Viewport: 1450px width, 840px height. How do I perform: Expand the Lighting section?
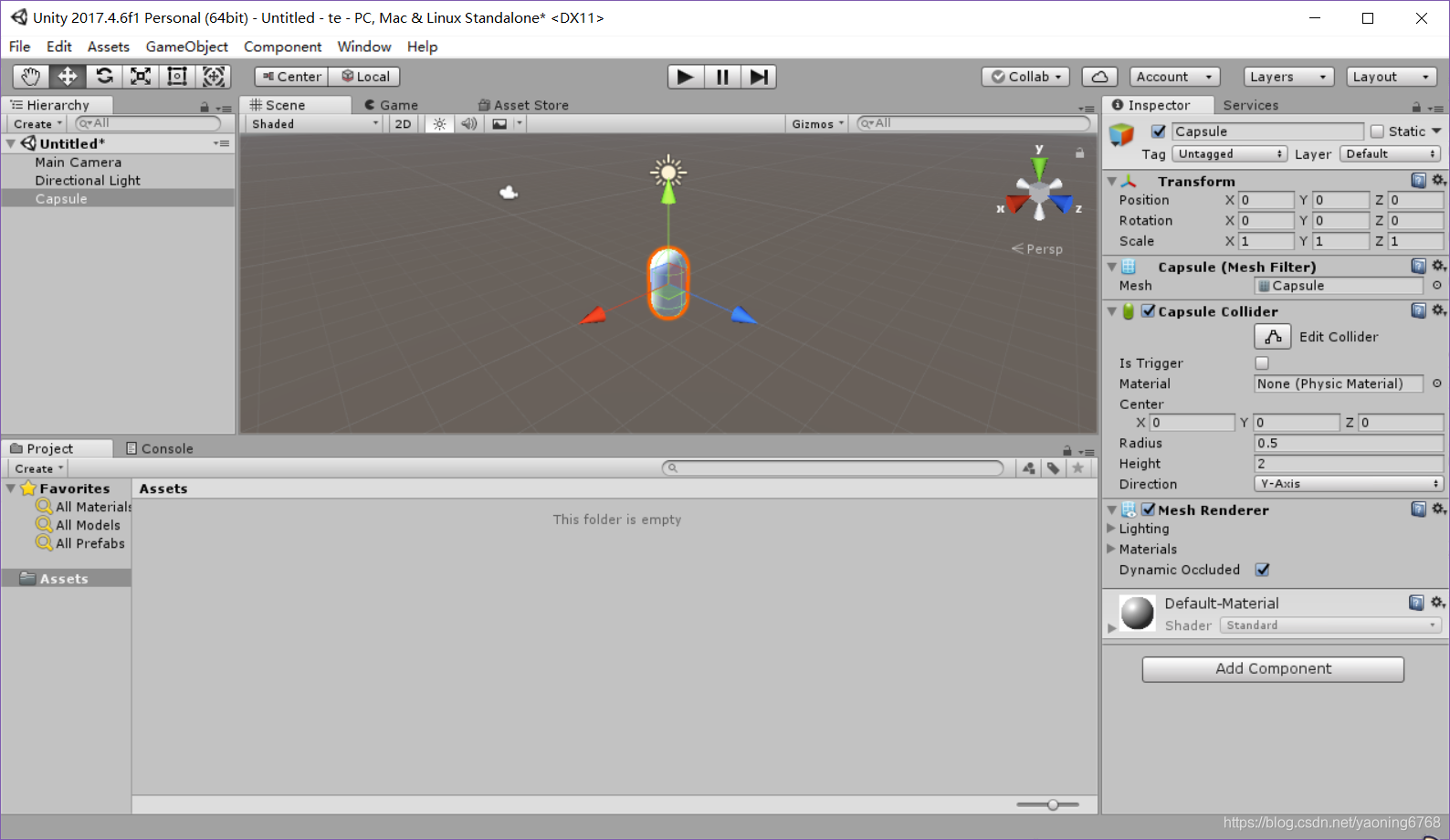[x=1111, y=528]
